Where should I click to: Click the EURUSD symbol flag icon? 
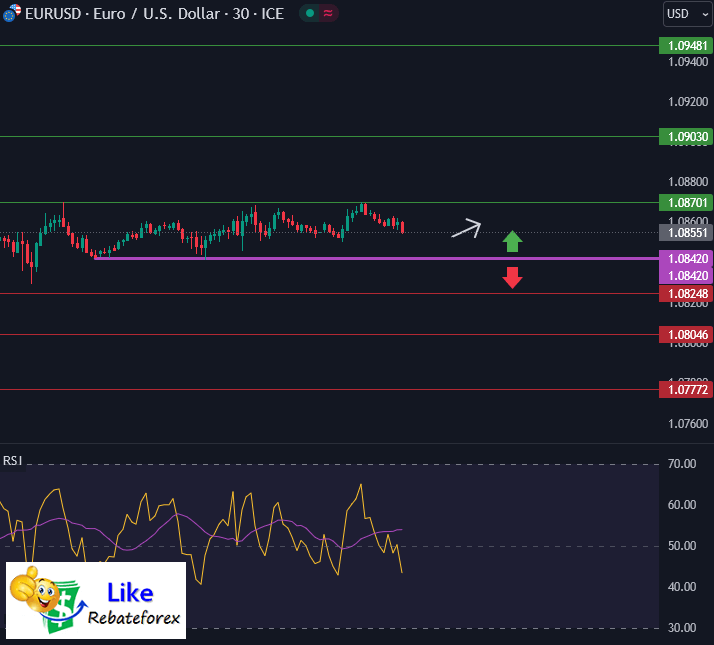11,13
